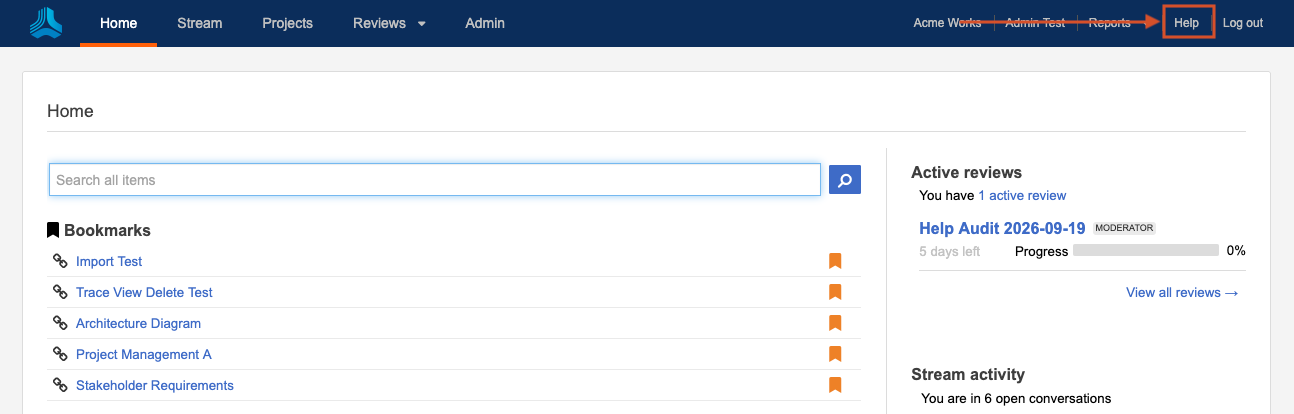Toggle orange bookmark flag for Import Test
1294x414 pixels.
click(x=835, y=261)
